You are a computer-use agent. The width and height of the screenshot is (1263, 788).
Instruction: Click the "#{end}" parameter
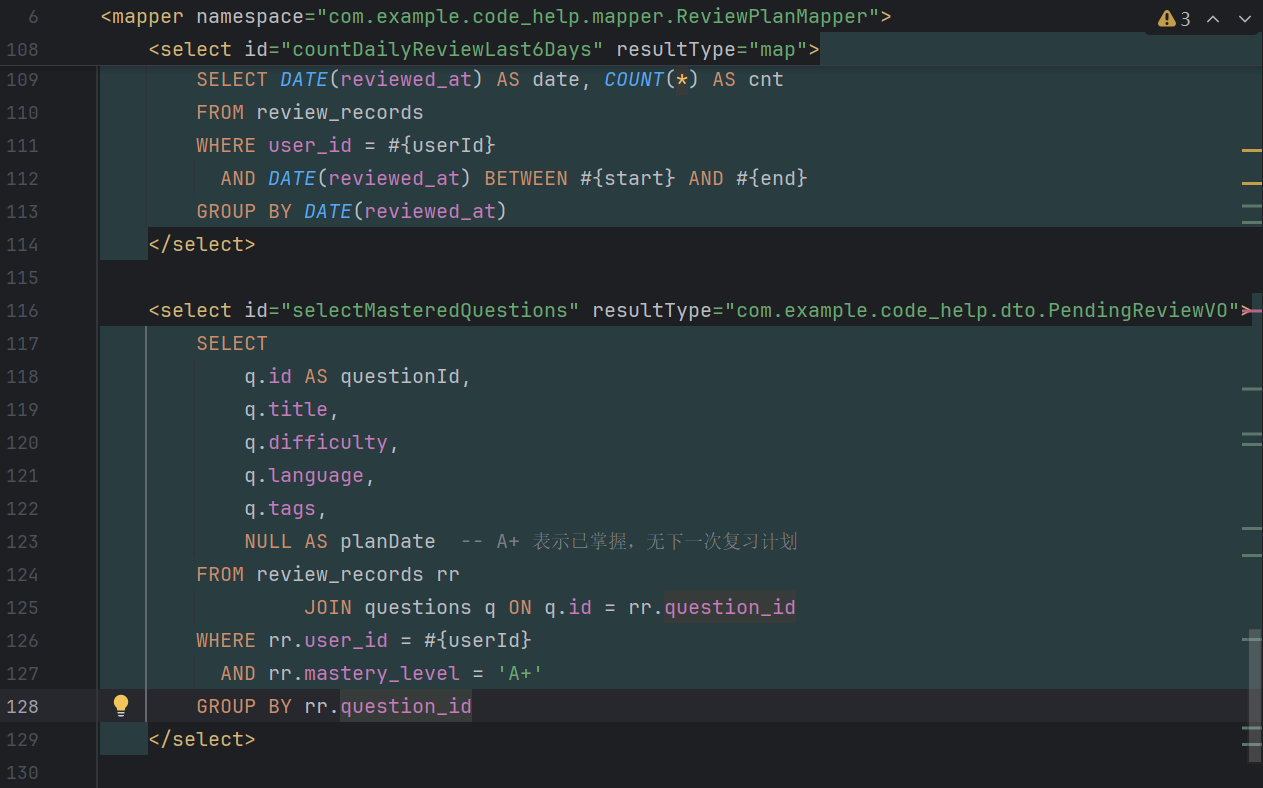pyautogui.click(x=772, y=179)
